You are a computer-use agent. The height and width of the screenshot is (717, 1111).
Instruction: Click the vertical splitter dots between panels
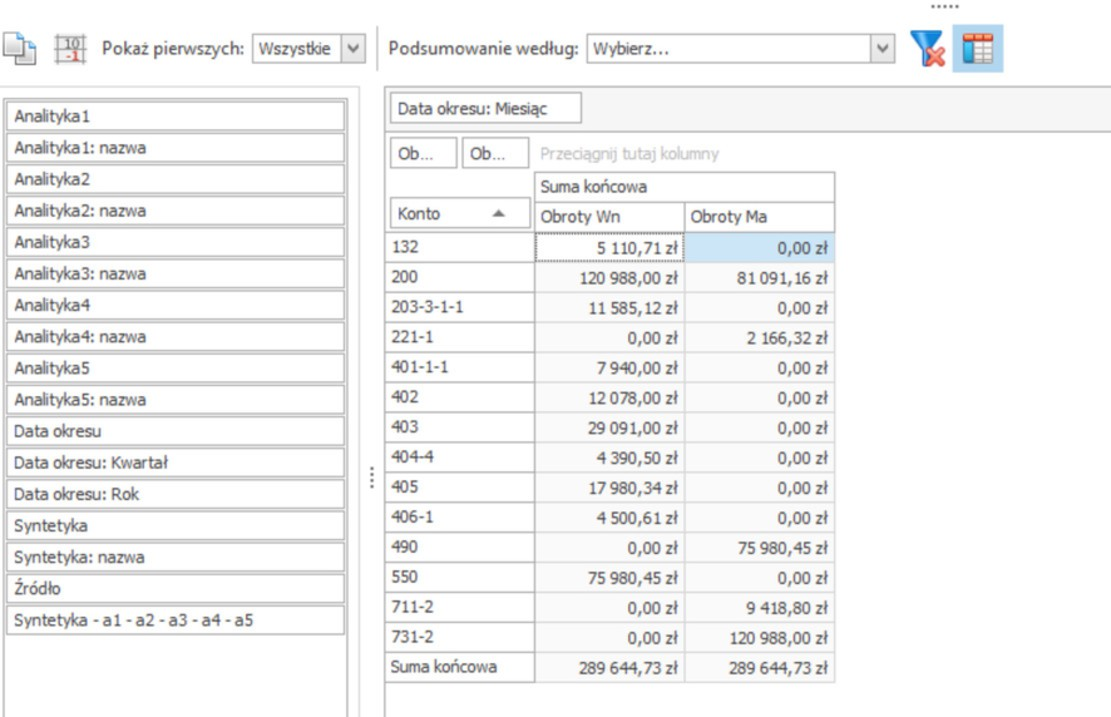[372, 478]
